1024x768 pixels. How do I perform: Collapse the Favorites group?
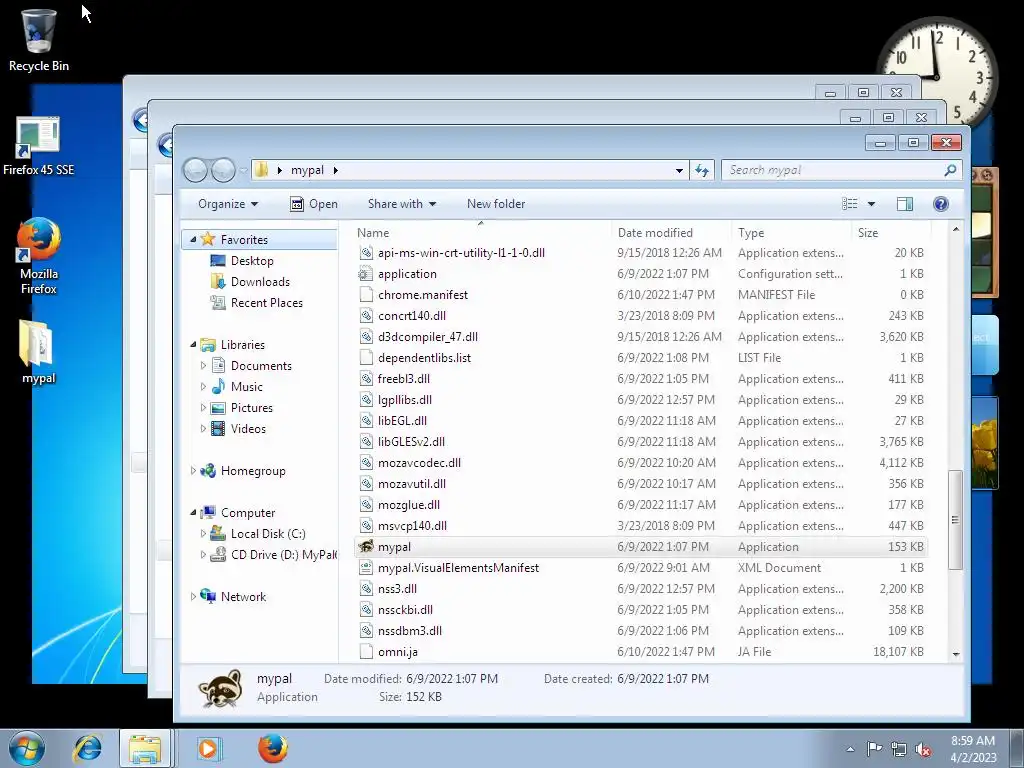click(193, 240)
